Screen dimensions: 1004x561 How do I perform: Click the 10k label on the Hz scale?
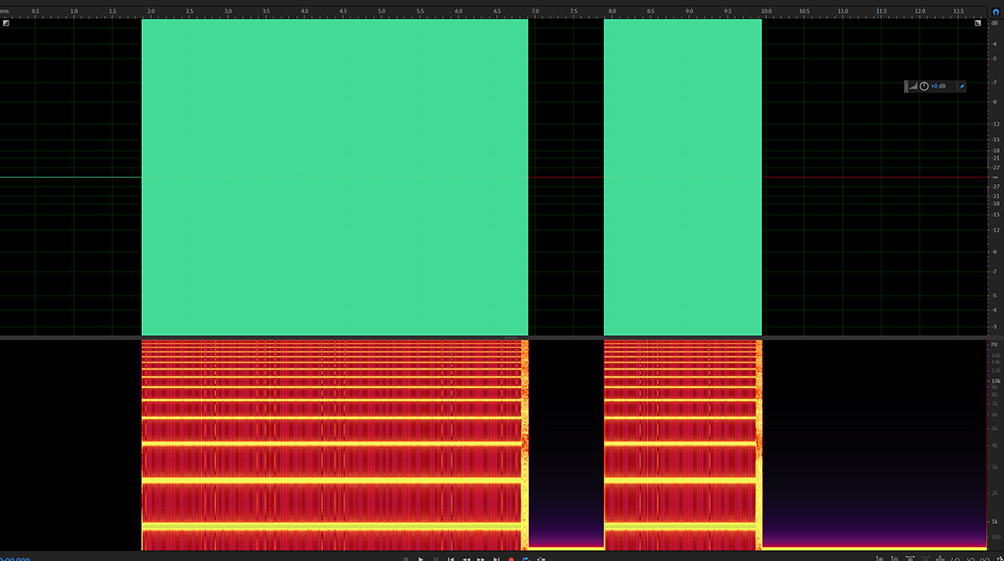[x=995, y=381]
